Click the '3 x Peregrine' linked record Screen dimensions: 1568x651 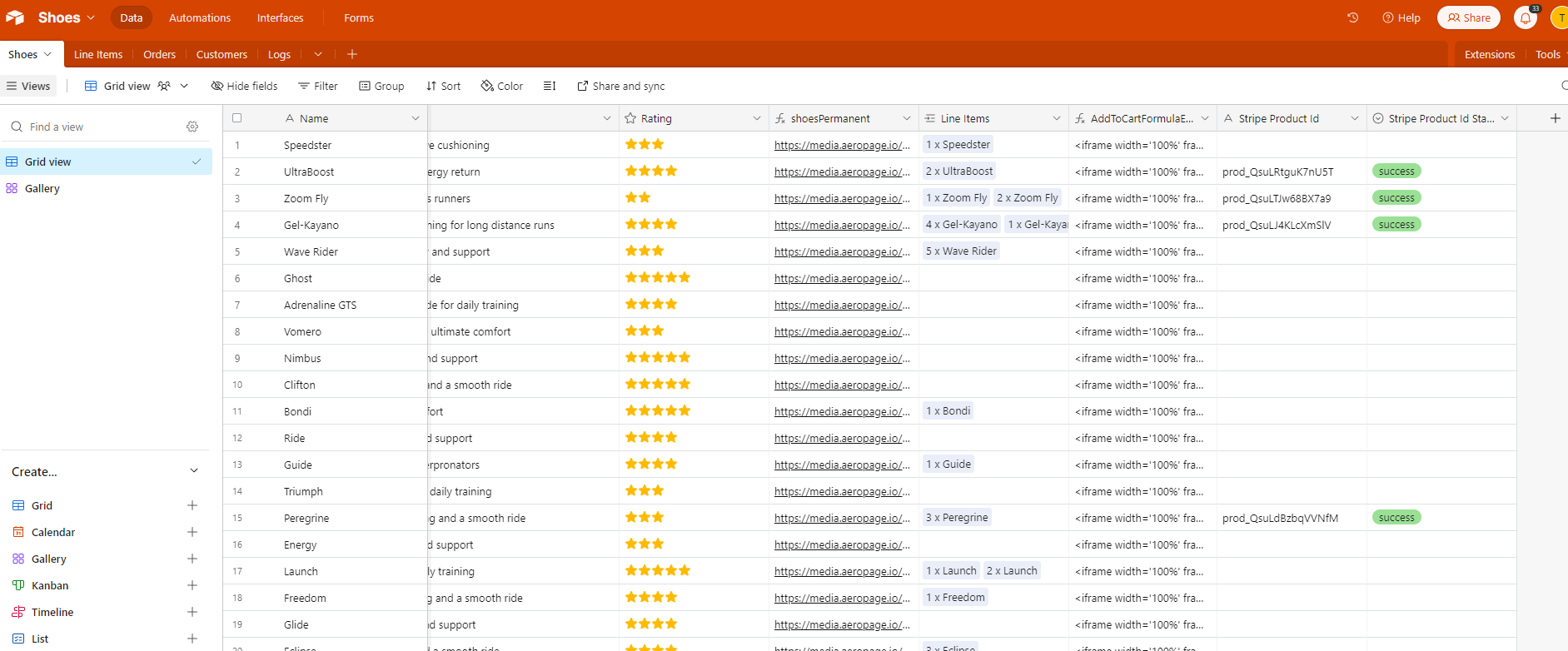pyautogui.click(x=957, y=518)
